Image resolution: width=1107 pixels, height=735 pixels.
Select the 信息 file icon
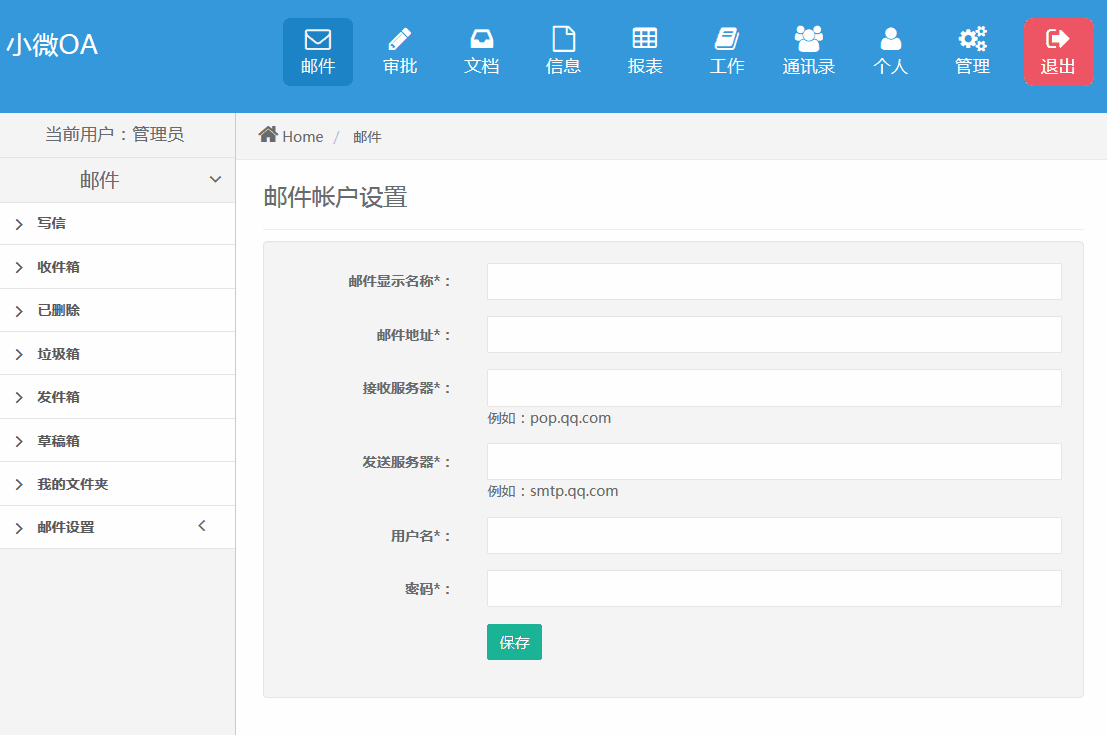564,40
